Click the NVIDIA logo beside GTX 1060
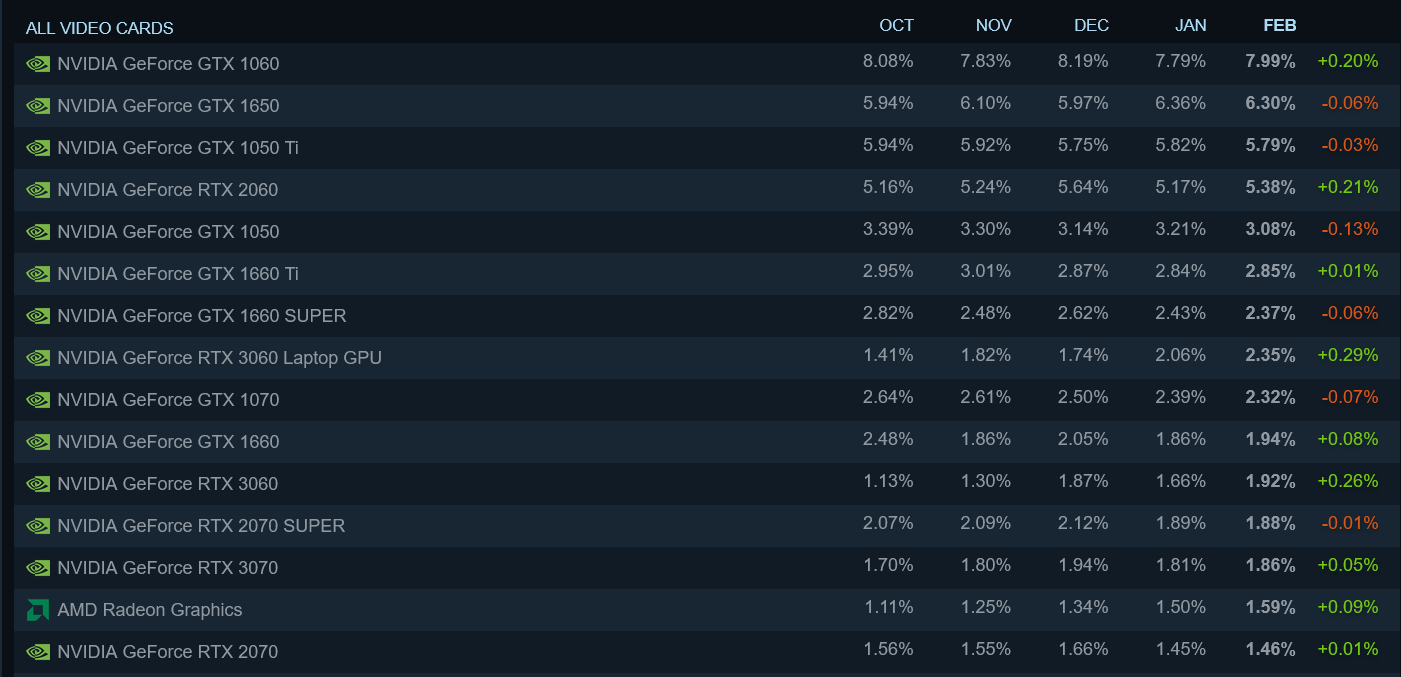The image size is (1401, 677). click(x=38, y=64)
